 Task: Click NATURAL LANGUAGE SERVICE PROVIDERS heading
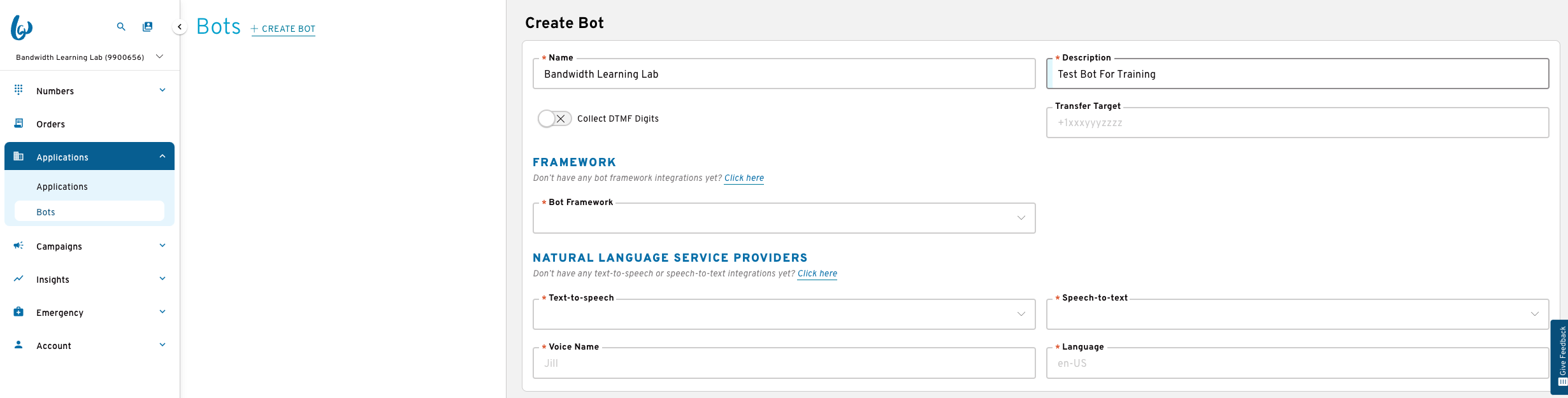click(x=670, y=258)
